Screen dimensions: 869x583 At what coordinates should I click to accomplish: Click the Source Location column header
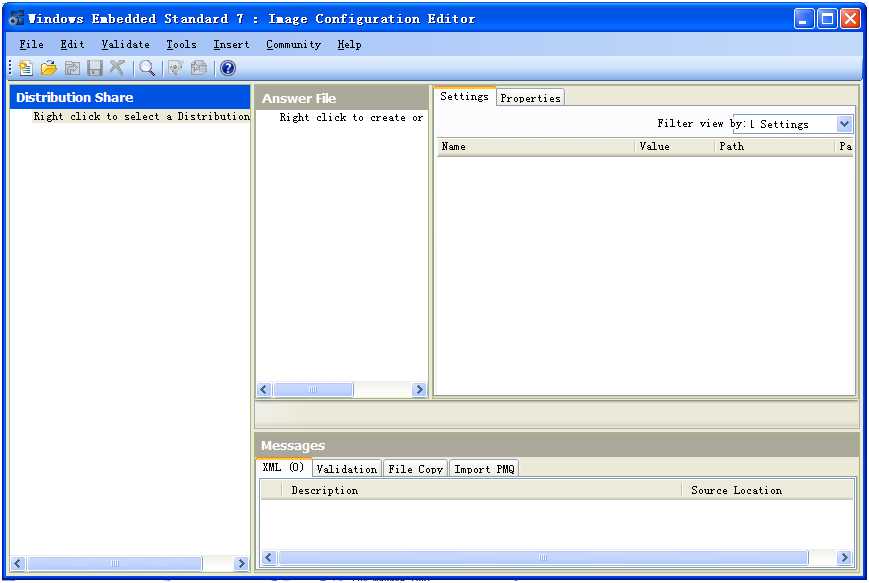(767, 490)
